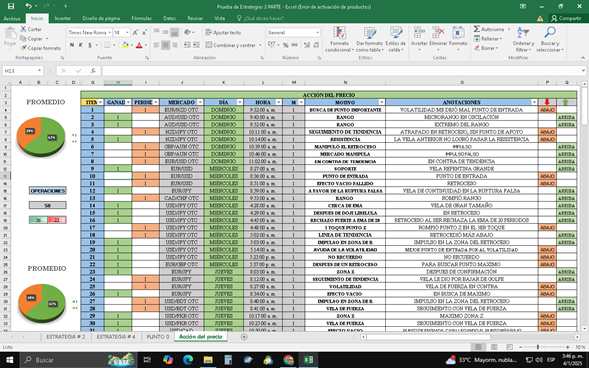This screenshot has width=589, height=368.
Task: Open the PUNTO 0 sheet tab
Action: (x=158, y=337)
